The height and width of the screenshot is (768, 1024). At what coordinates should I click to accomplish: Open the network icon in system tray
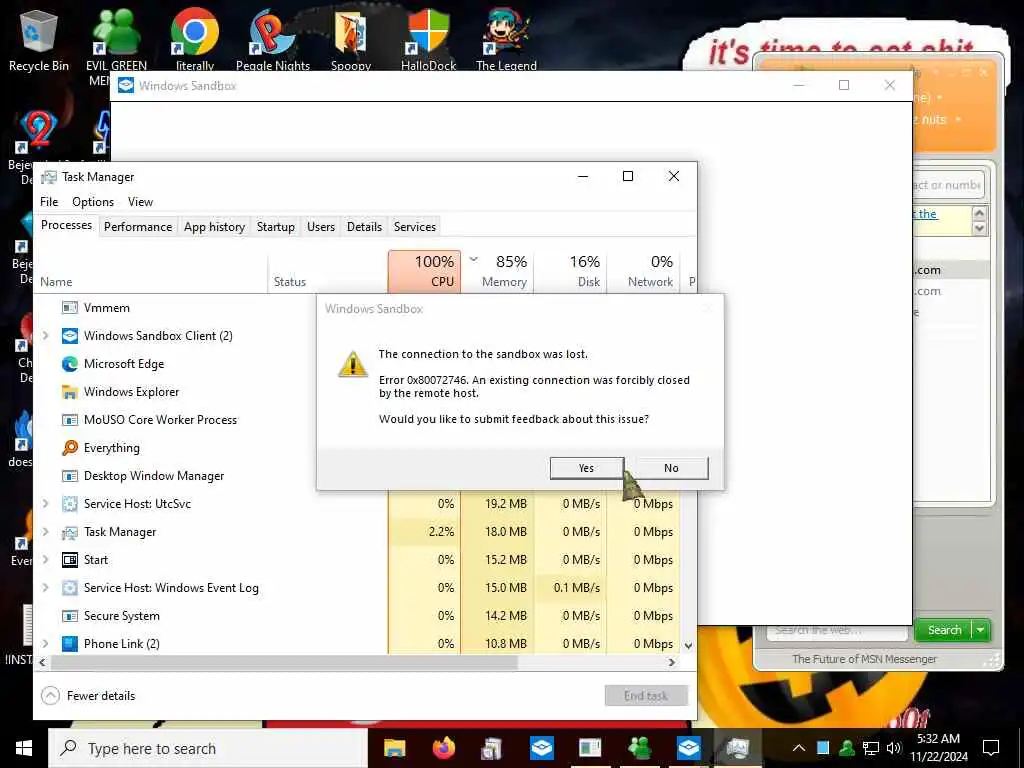click(871, 748)
